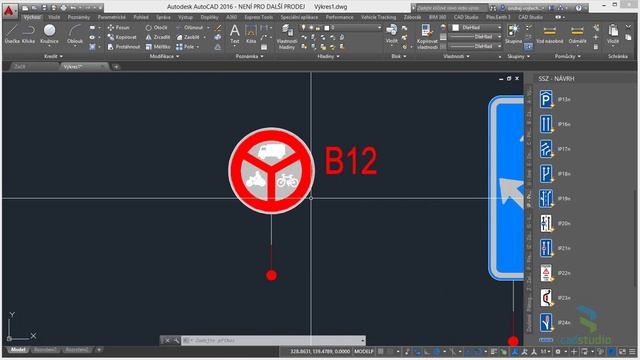Open the layer selection dropdown
Image resolution: width=640 pixels, height=360 pixels.
pyautogui.click(x=341, y=28)
